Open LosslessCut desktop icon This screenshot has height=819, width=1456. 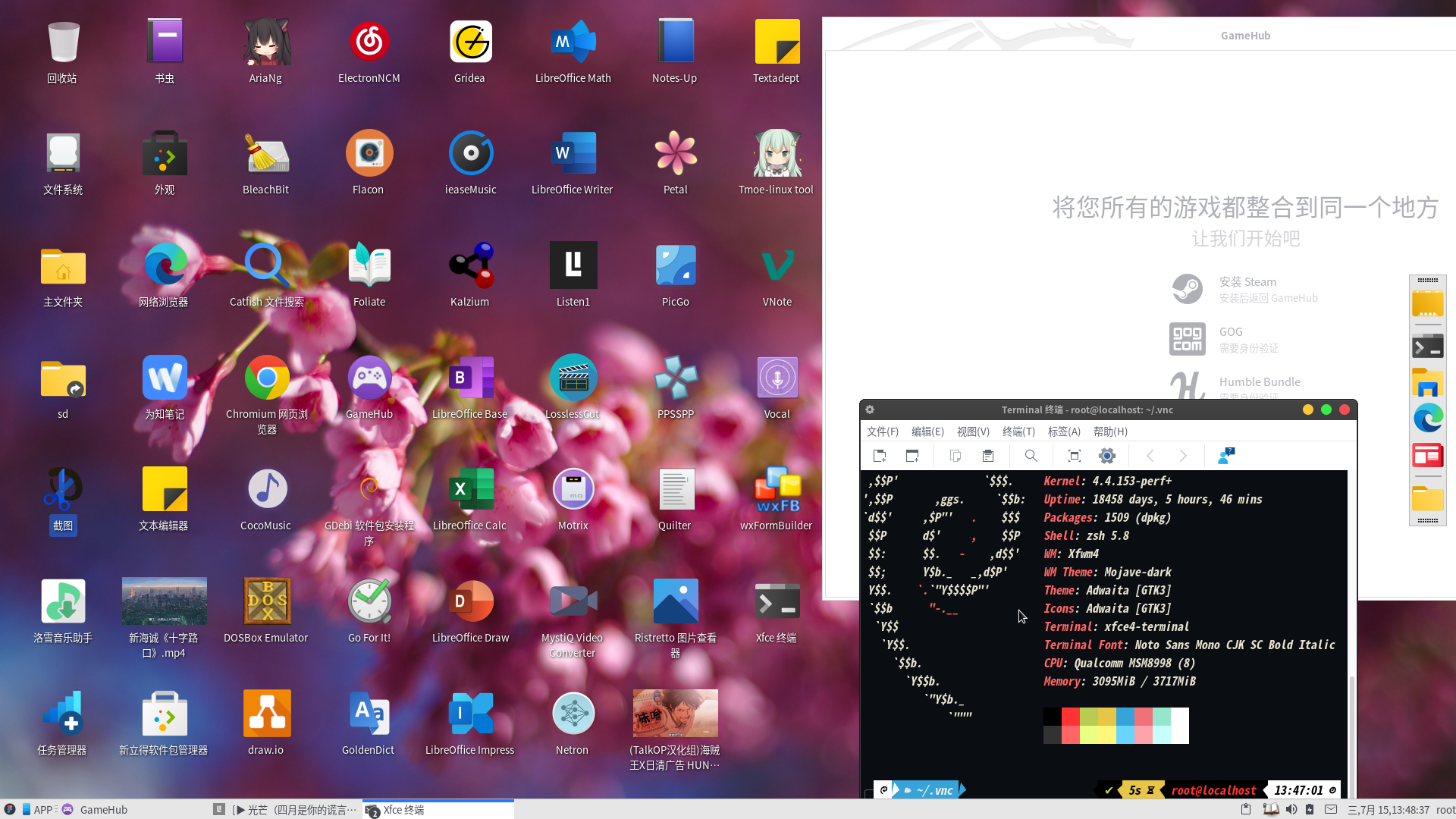tap(573, 387)
